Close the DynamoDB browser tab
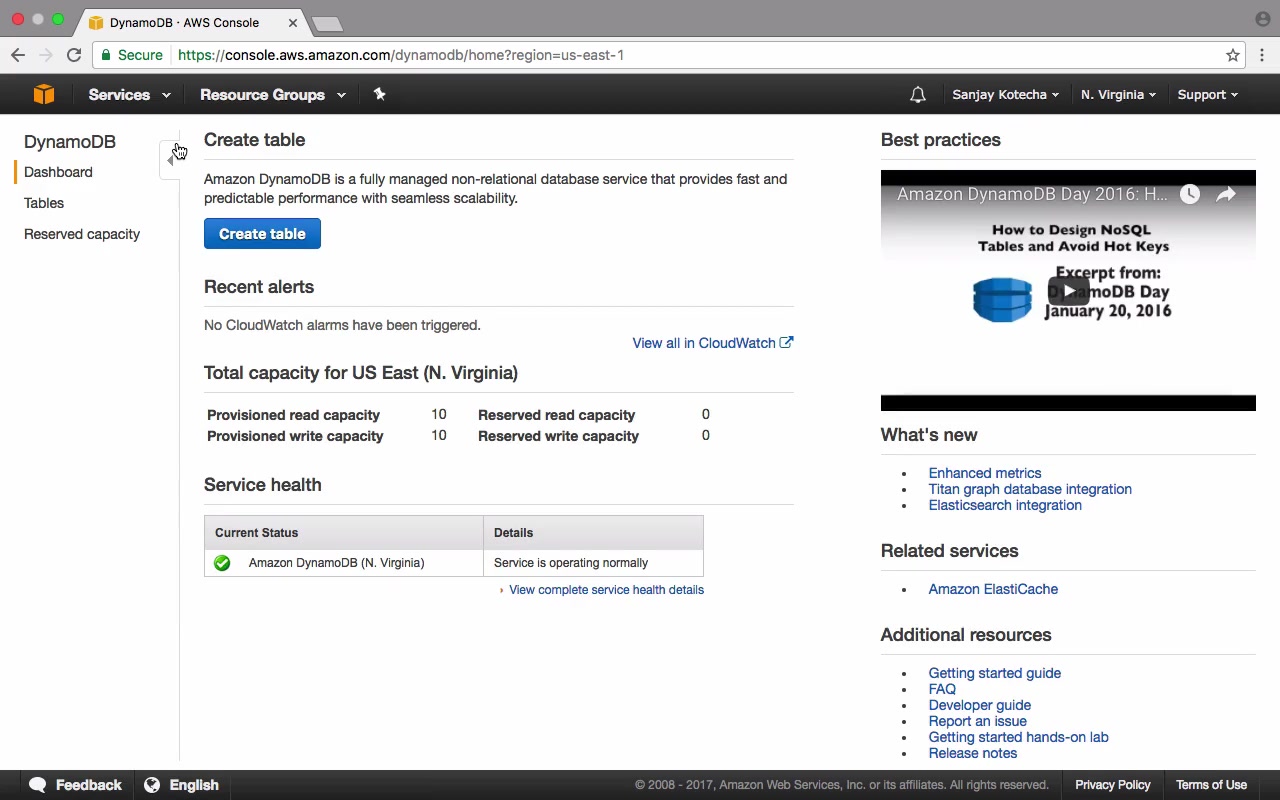 pos(293,22)
